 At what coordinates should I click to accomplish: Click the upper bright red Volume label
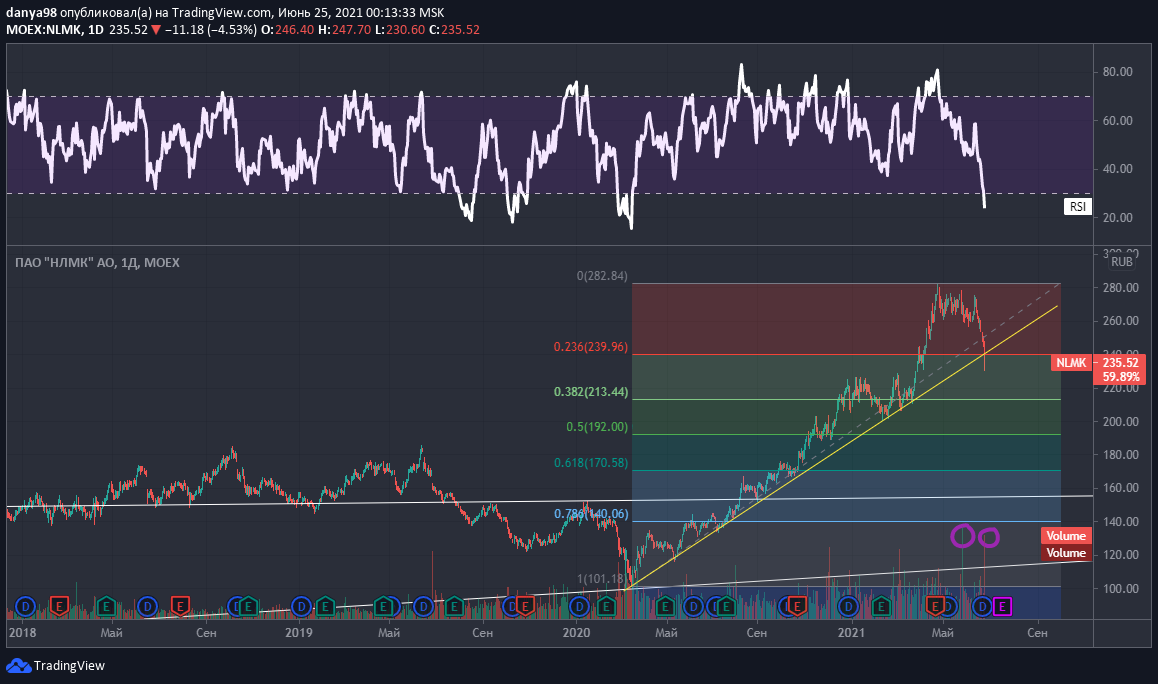coord(1066,536)
